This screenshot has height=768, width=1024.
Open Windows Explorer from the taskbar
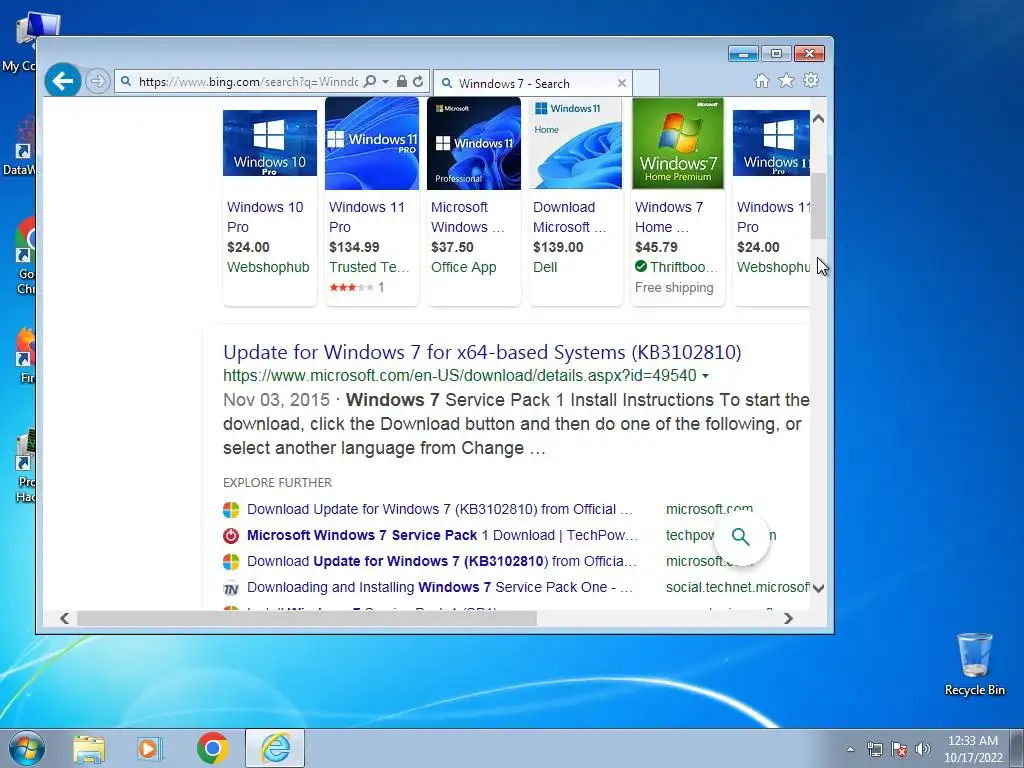(x=89, y=748)
